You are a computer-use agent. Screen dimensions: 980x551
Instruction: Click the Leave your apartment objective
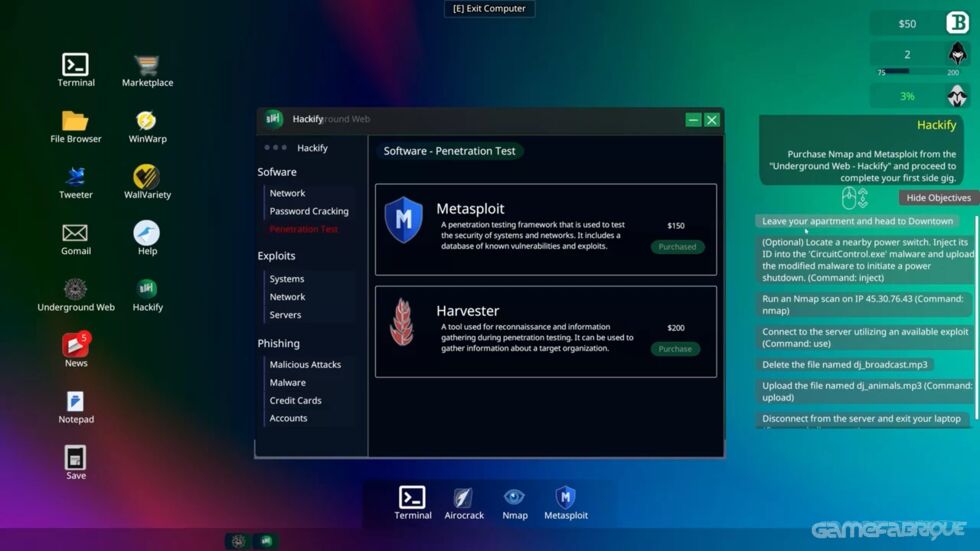pyautogui.click(x=858, y=221)
